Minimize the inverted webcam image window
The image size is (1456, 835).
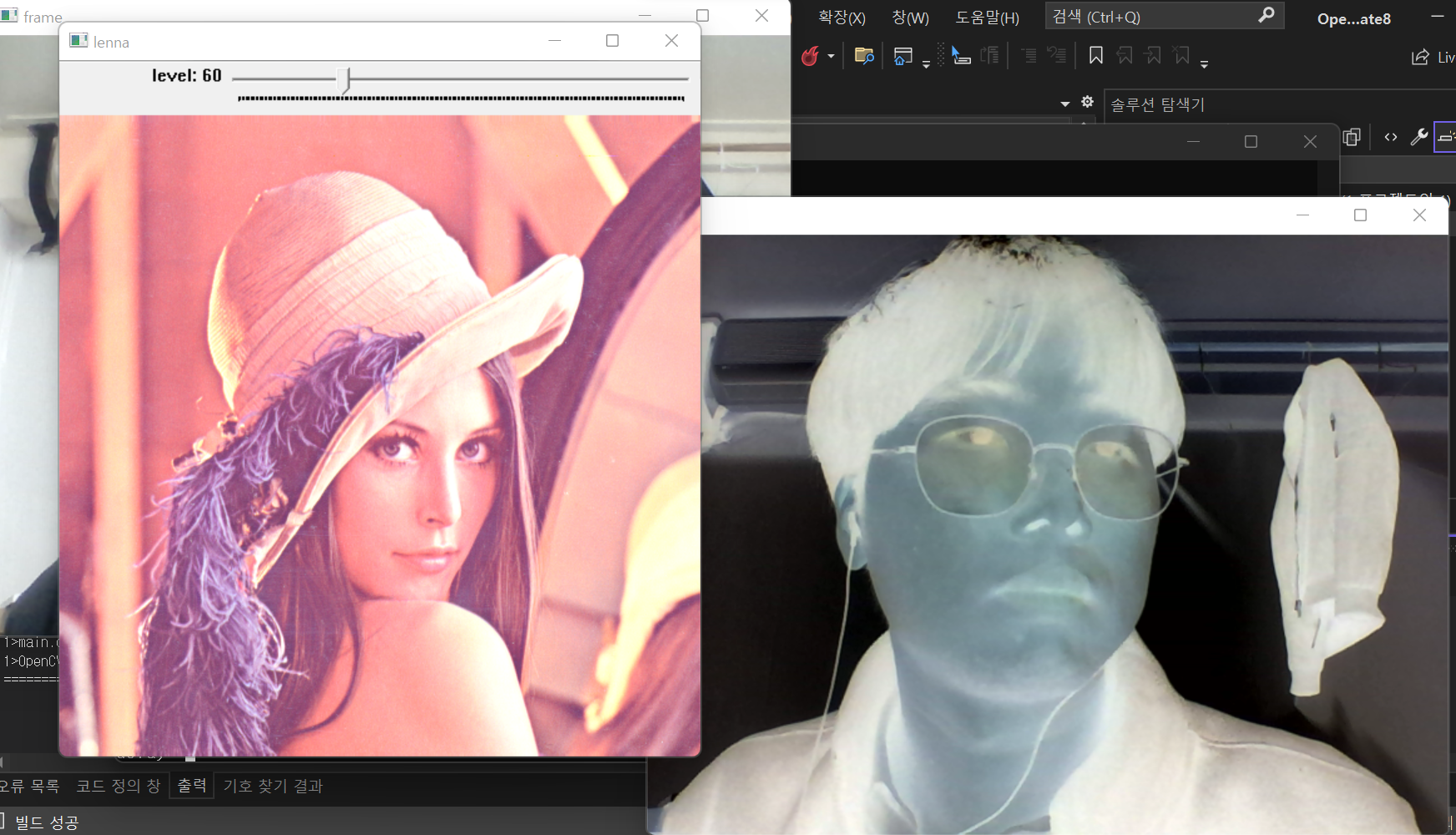(x=1302, y=215)
